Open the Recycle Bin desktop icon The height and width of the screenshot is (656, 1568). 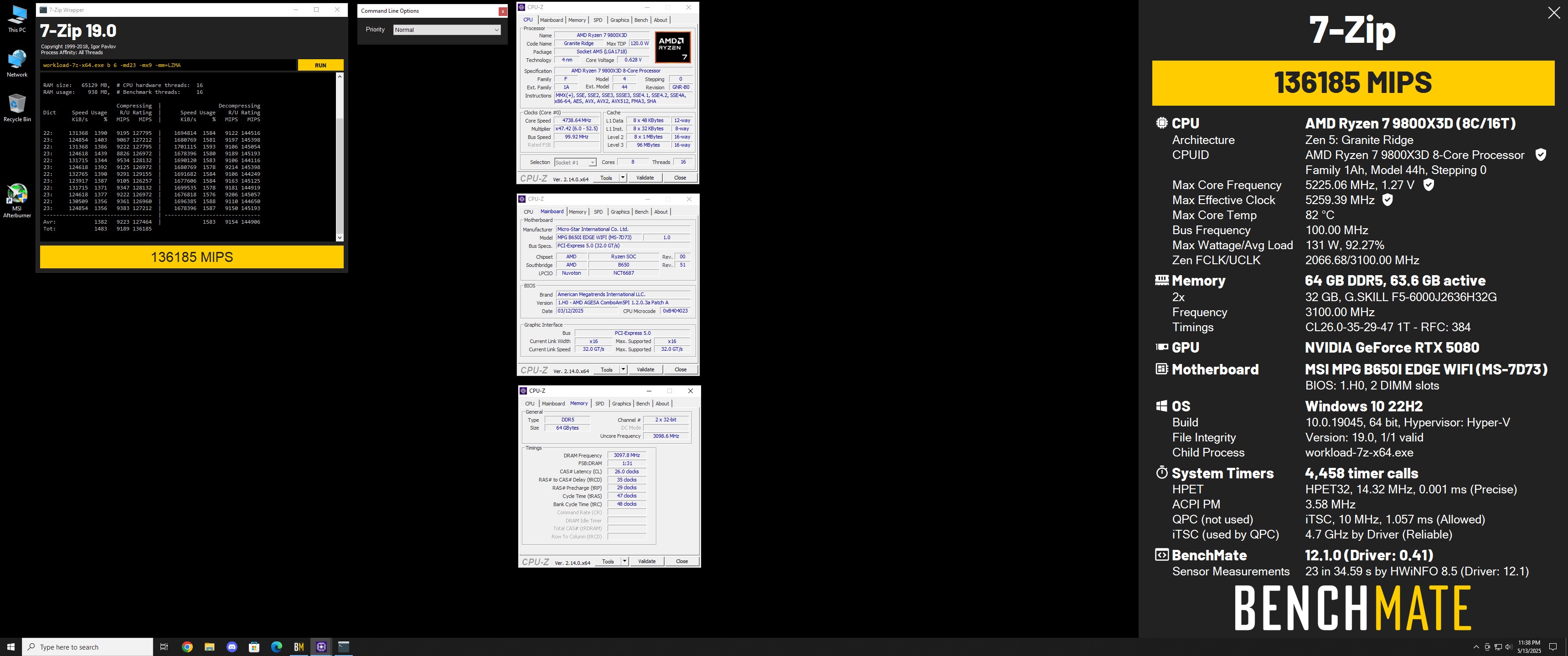tap(17, 108)
